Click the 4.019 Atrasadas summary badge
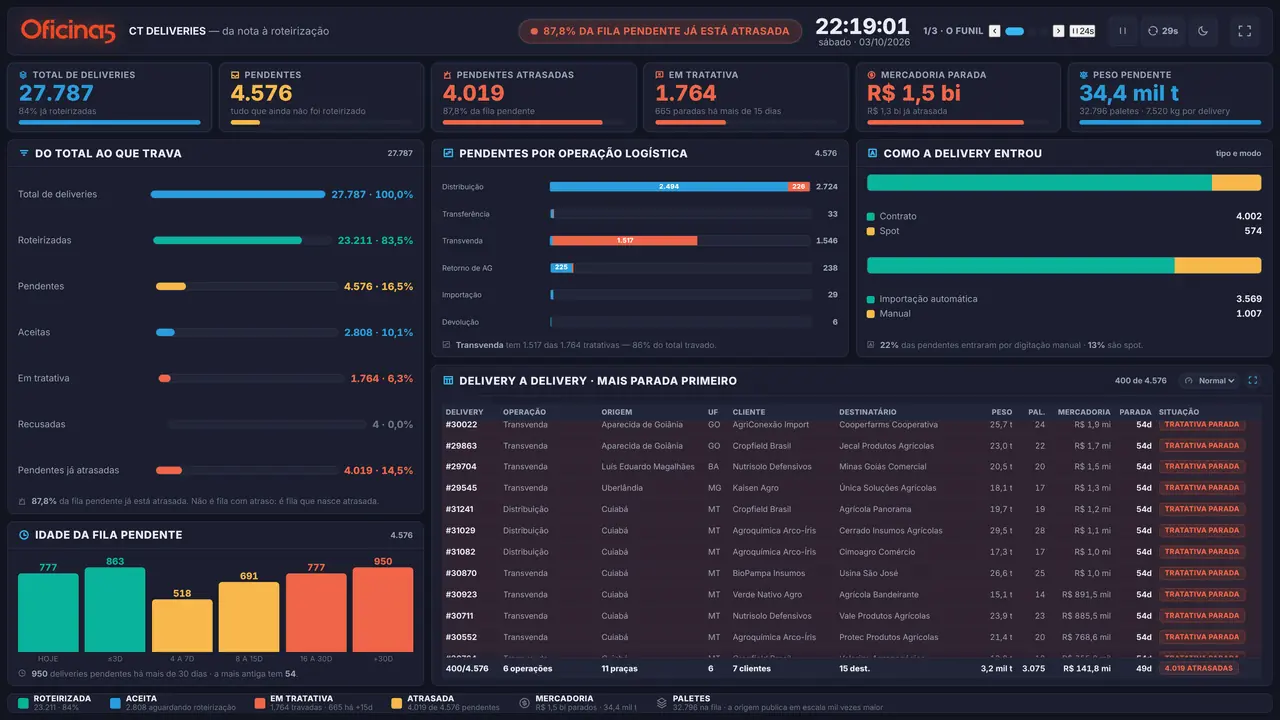The image size is (1280, 720). pos(1198,668)
